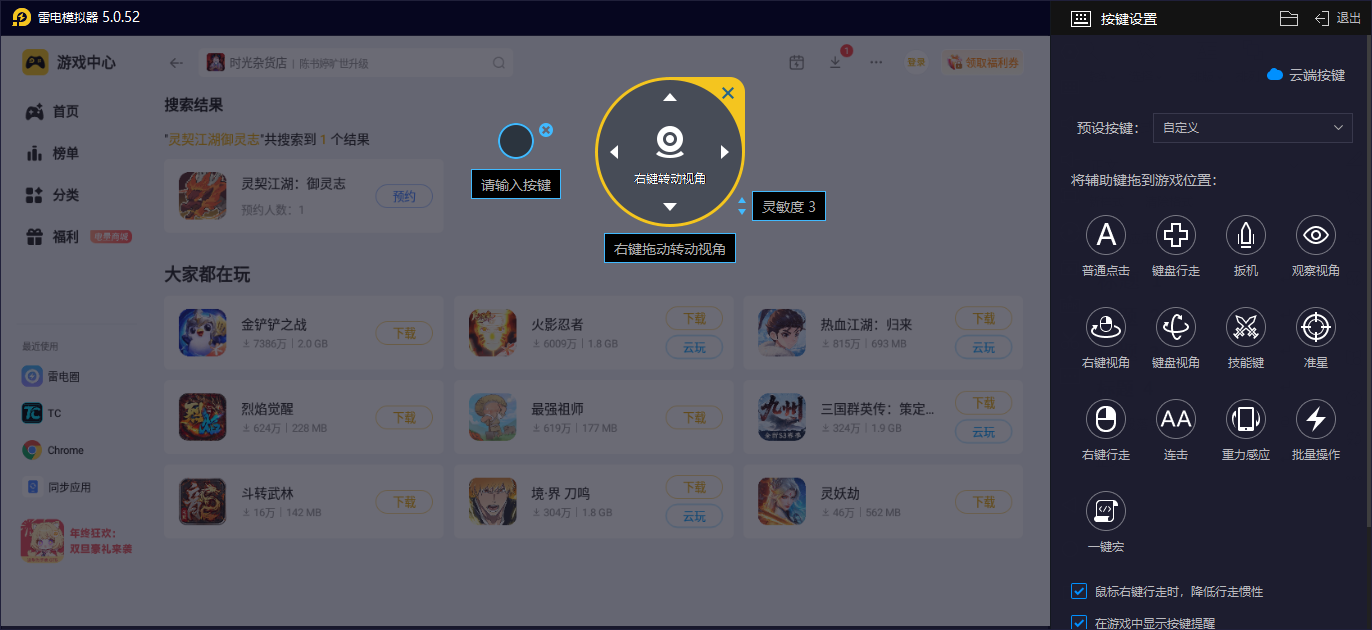Toggle 在游戏中显示按键提醒 checkbox
This screenshot has height=630, width=1372.
(x=1079, y=623)
